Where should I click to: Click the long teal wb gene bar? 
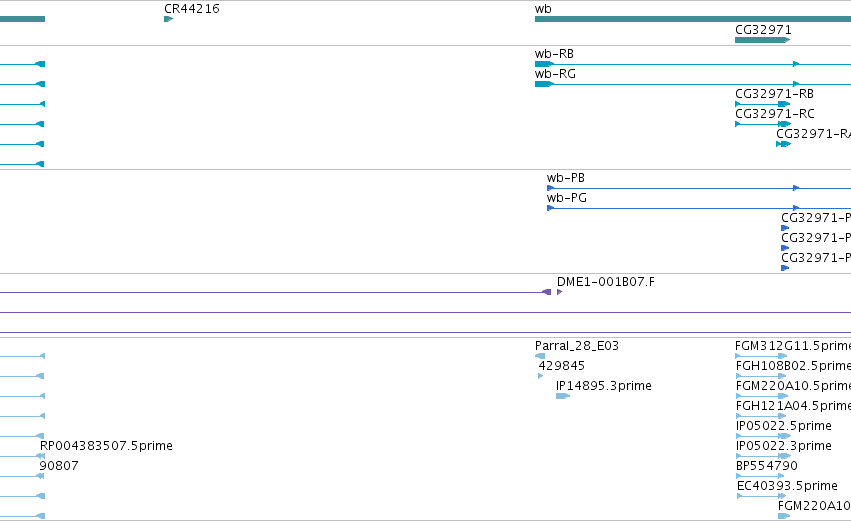(x=693, y=19)
